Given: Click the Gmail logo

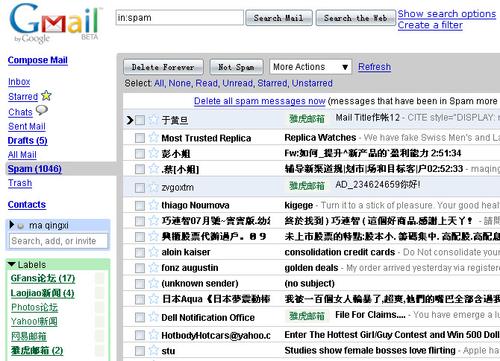Looking at the screenshot, I should pos(55,23).
